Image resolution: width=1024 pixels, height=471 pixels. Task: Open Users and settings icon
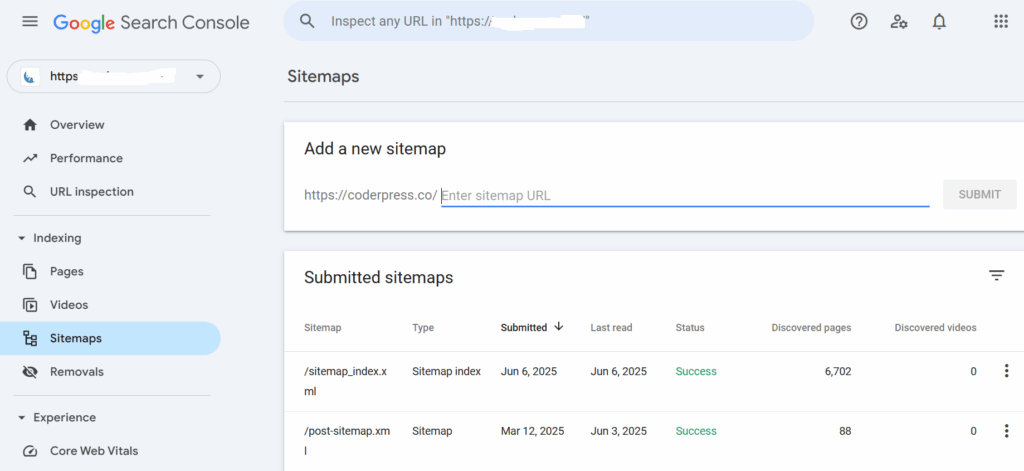(899, 22)
